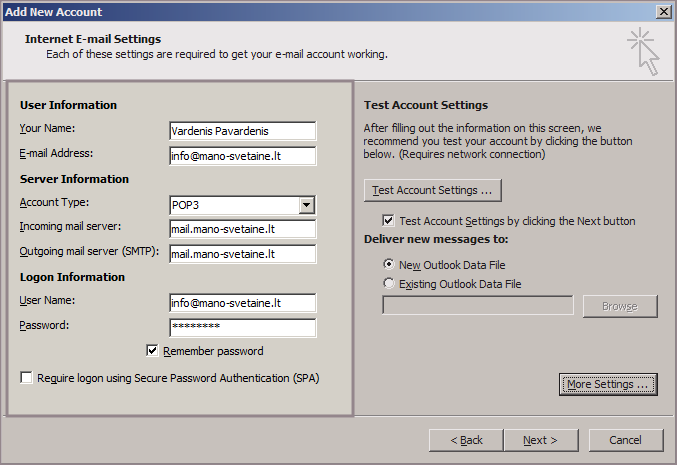This screenshot has width=677, height=465.
Task: Click the wizard cursor icon in header
Action: pos(643,50)
